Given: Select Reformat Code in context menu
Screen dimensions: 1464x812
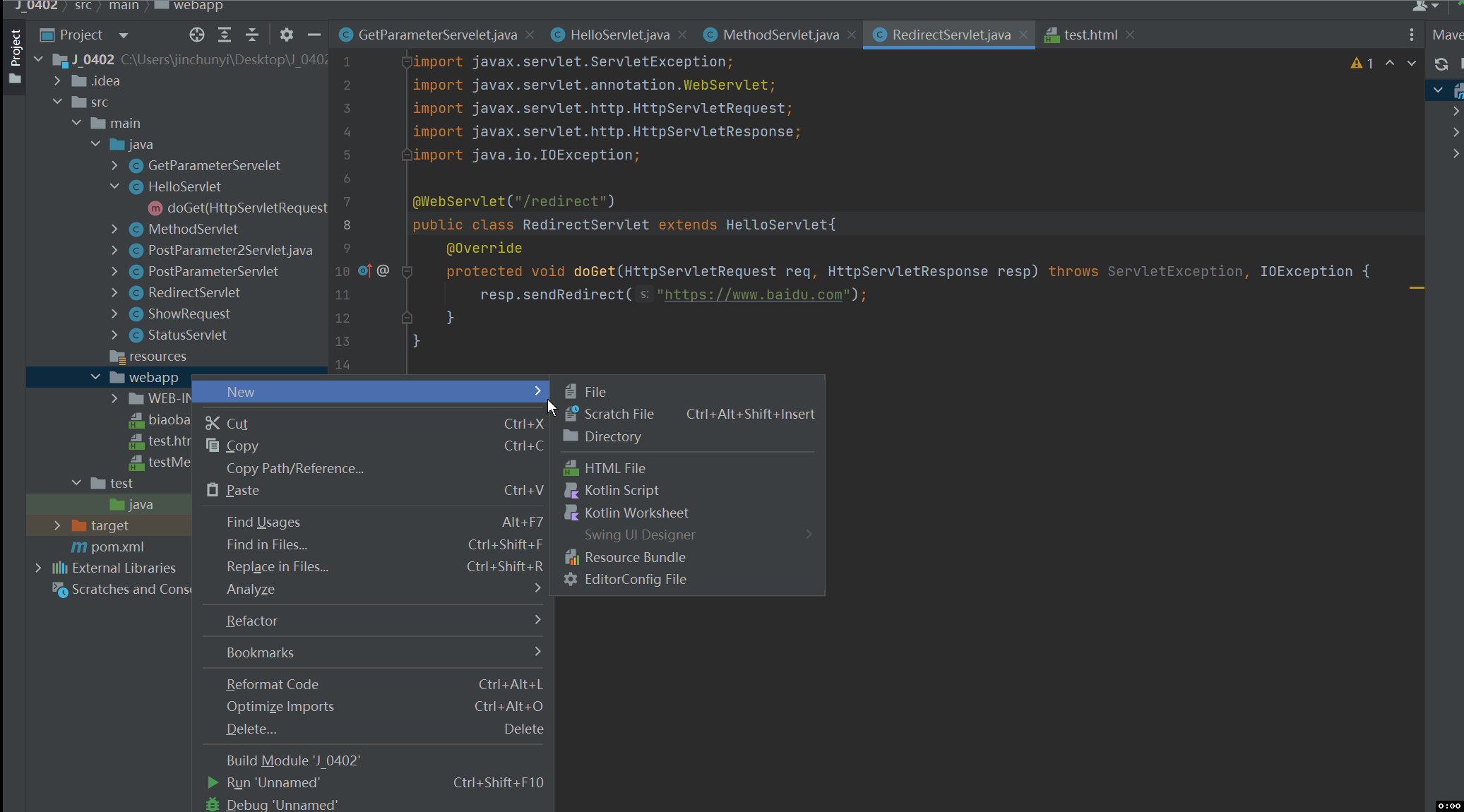Looking at the screenshot, I should tap(272, 684).
